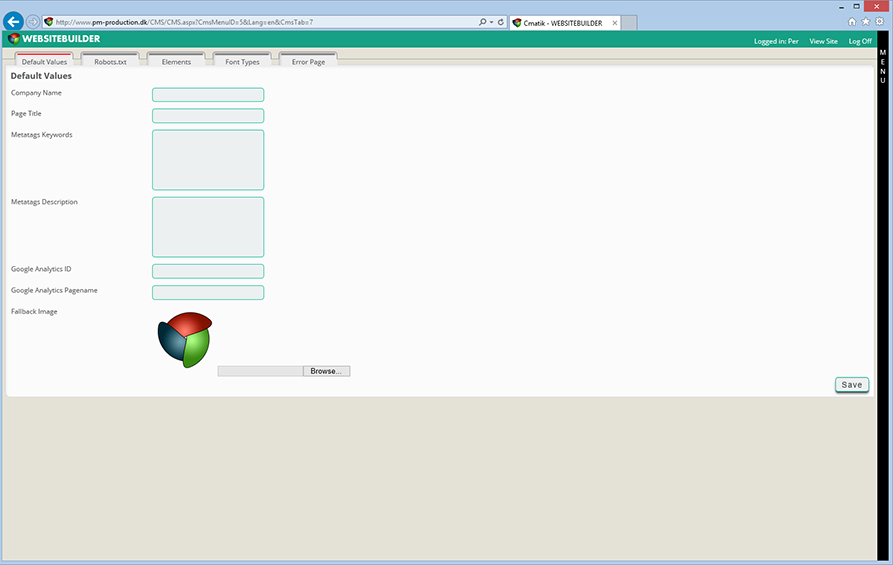893x565 pixels.
Task: Go to the Error Page tab
Action: pyautogui.click(x=308, y=62)
